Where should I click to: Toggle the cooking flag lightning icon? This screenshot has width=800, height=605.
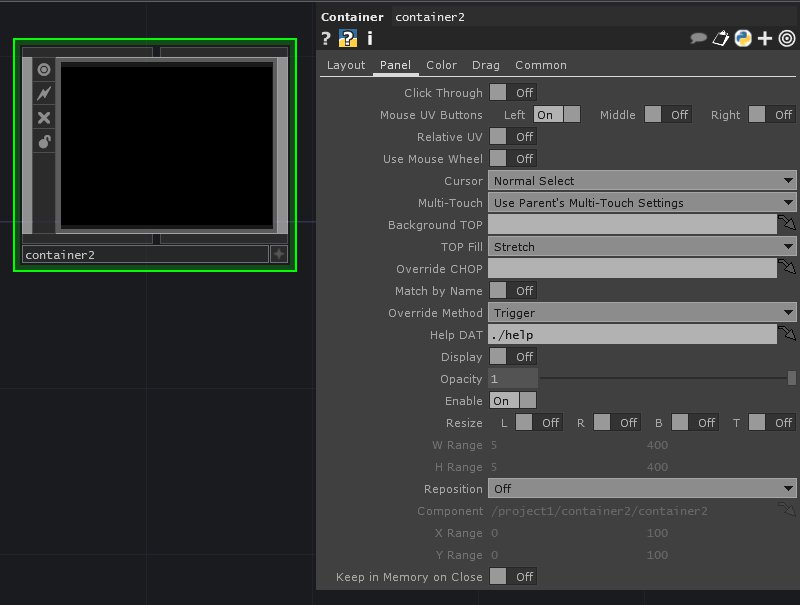pos(44,93)
